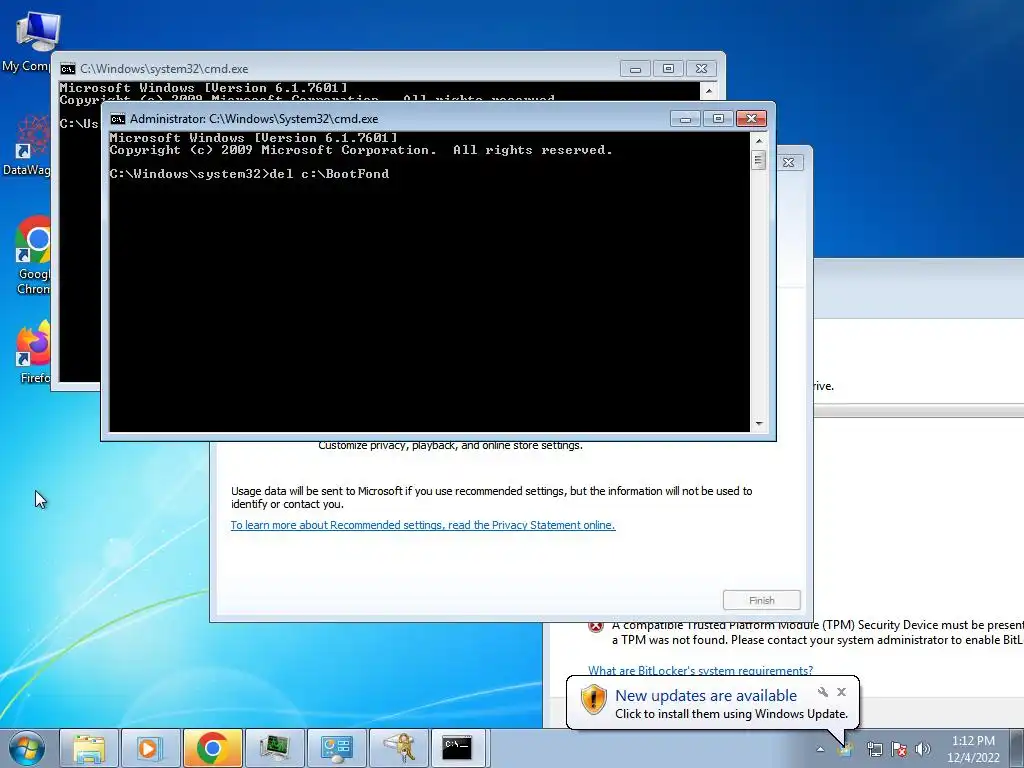Click the Windows Update tray icon
The image size is (1024, 768).
(x=846, y=749)
